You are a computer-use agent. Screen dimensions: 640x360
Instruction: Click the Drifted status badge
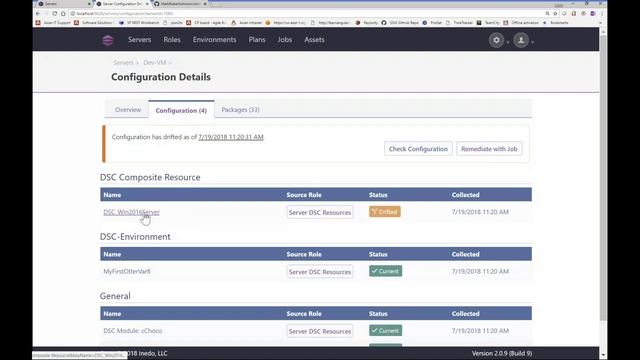click(x=385, y=211)
